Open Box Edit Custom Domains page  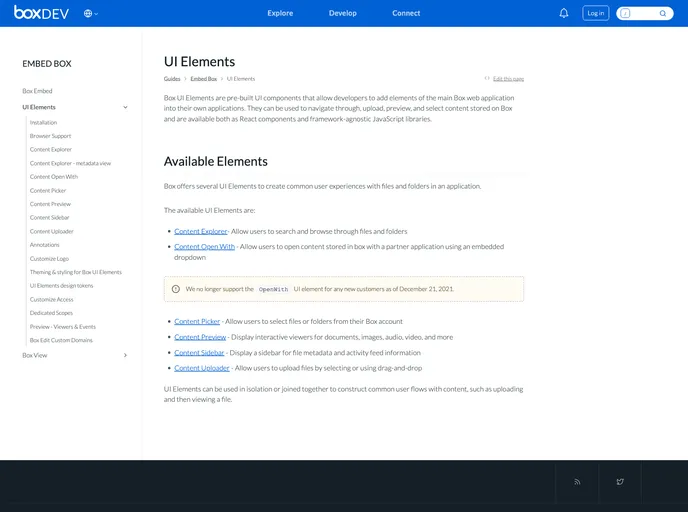click(61, 340)
